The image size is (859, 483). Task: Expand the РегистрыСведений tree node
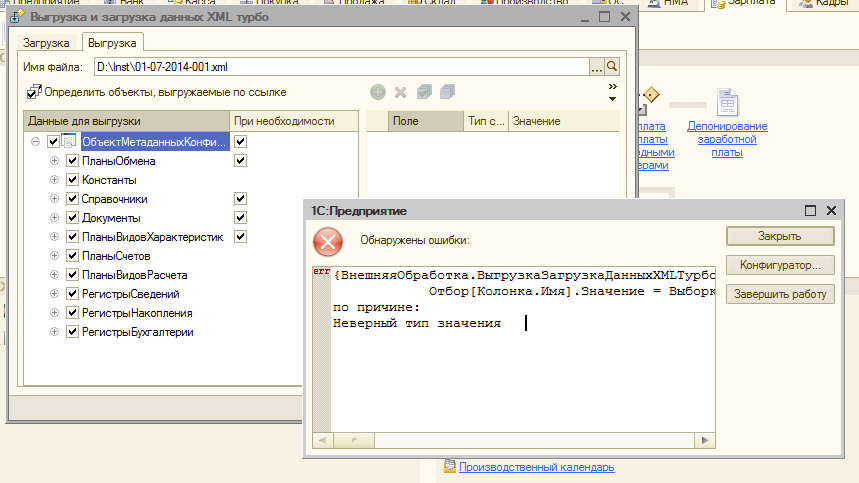tap(54, 294)
